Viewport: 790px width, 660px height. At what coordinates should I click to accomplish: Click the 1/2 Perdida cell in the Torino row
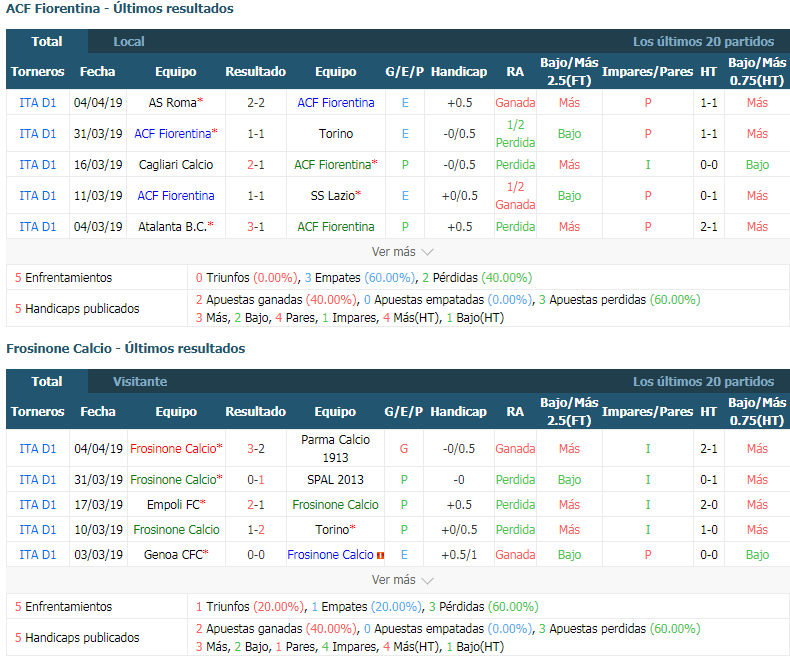pos(515,134)
